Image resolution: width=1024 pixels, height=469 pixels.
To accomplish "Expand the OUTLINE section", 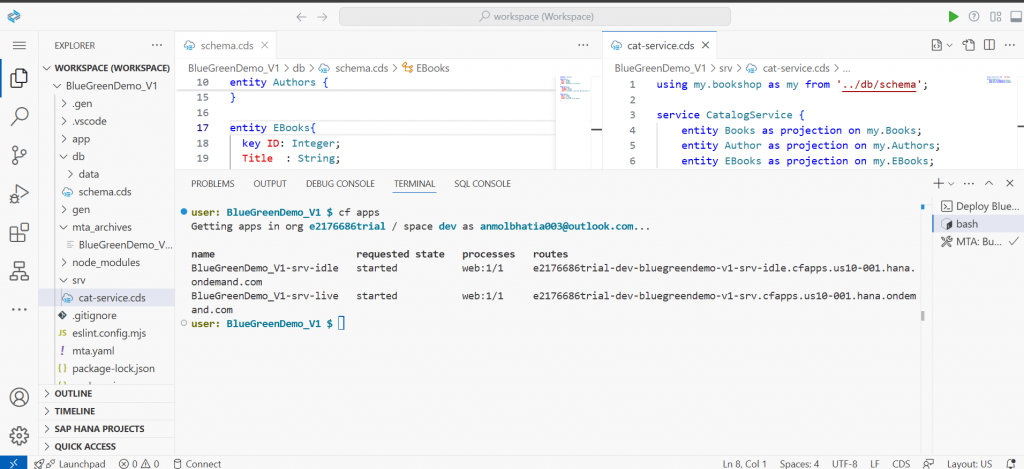I will pyautogui.click(x=107, y=393).
